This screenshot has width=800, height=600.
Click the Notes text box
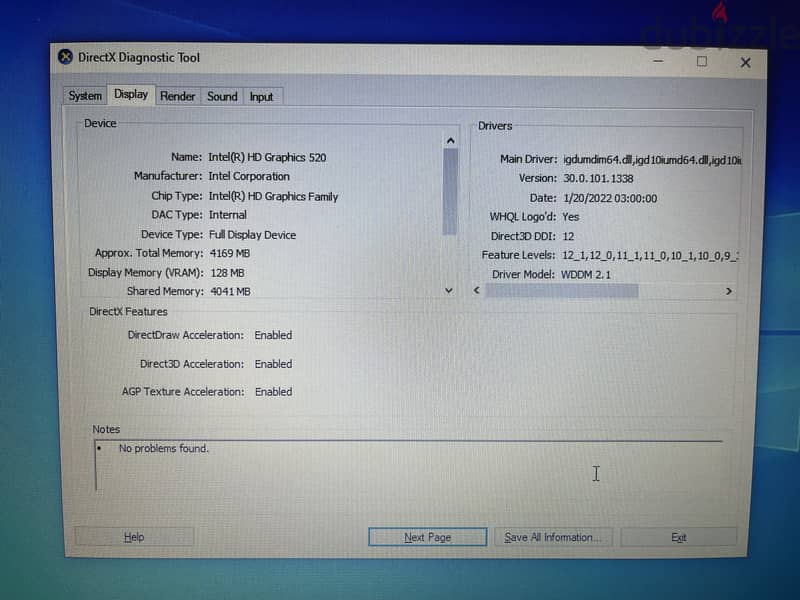pos(408,465)
